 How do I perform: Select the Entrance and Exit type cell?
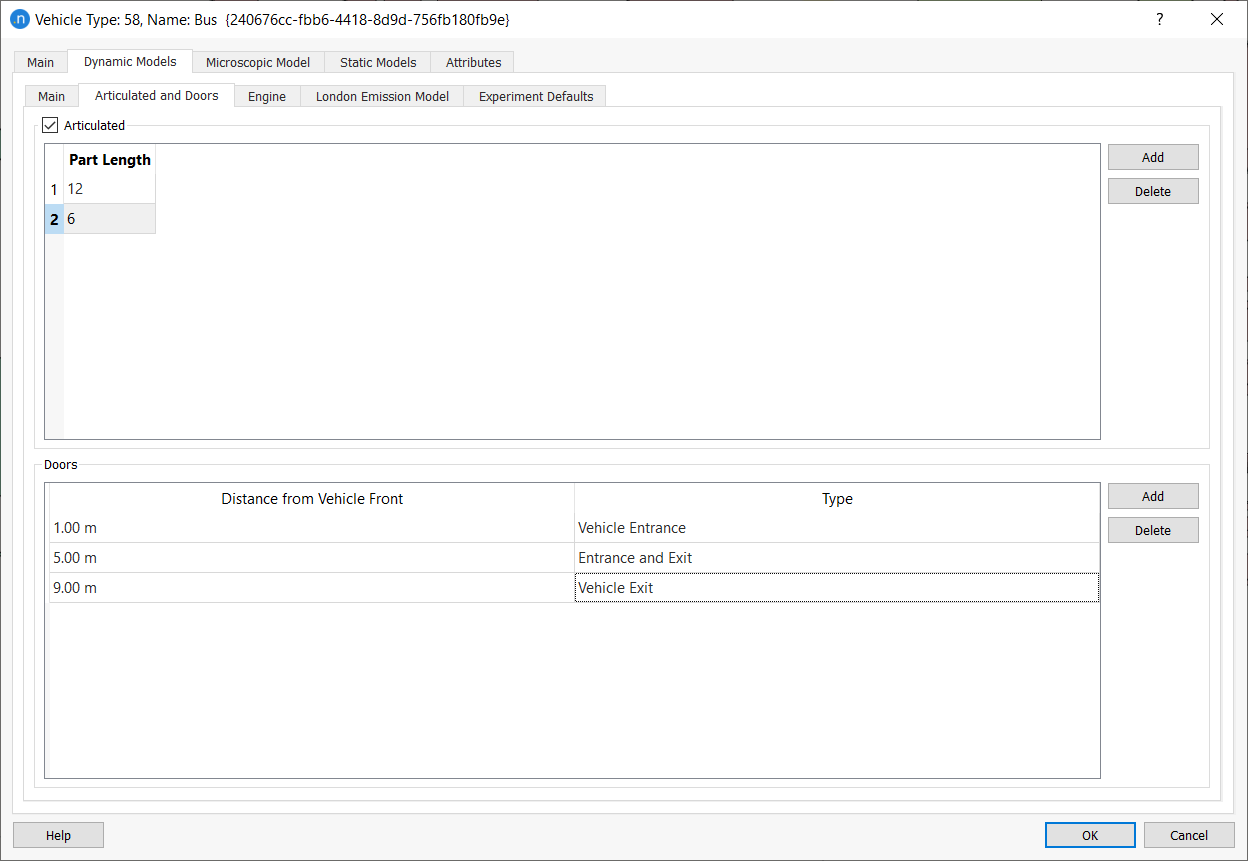point(836,558)
